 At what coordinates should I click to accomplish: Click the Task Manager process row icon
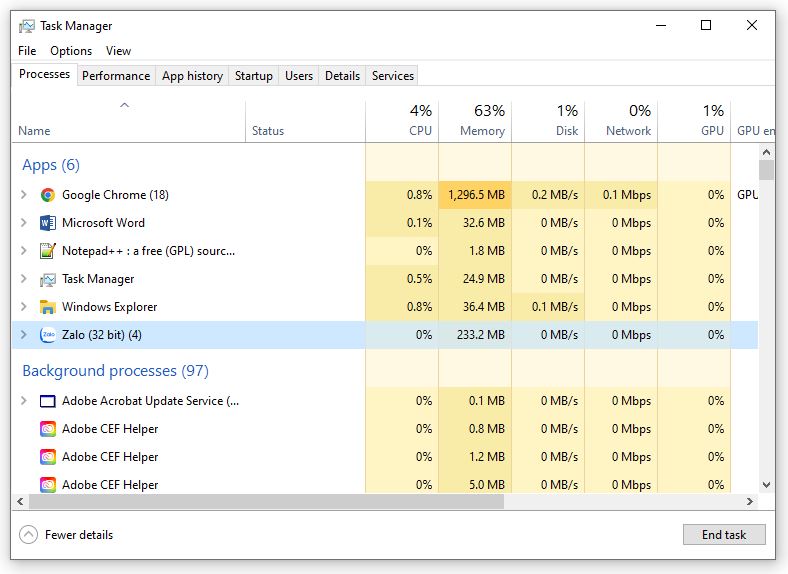pos(47,279)
